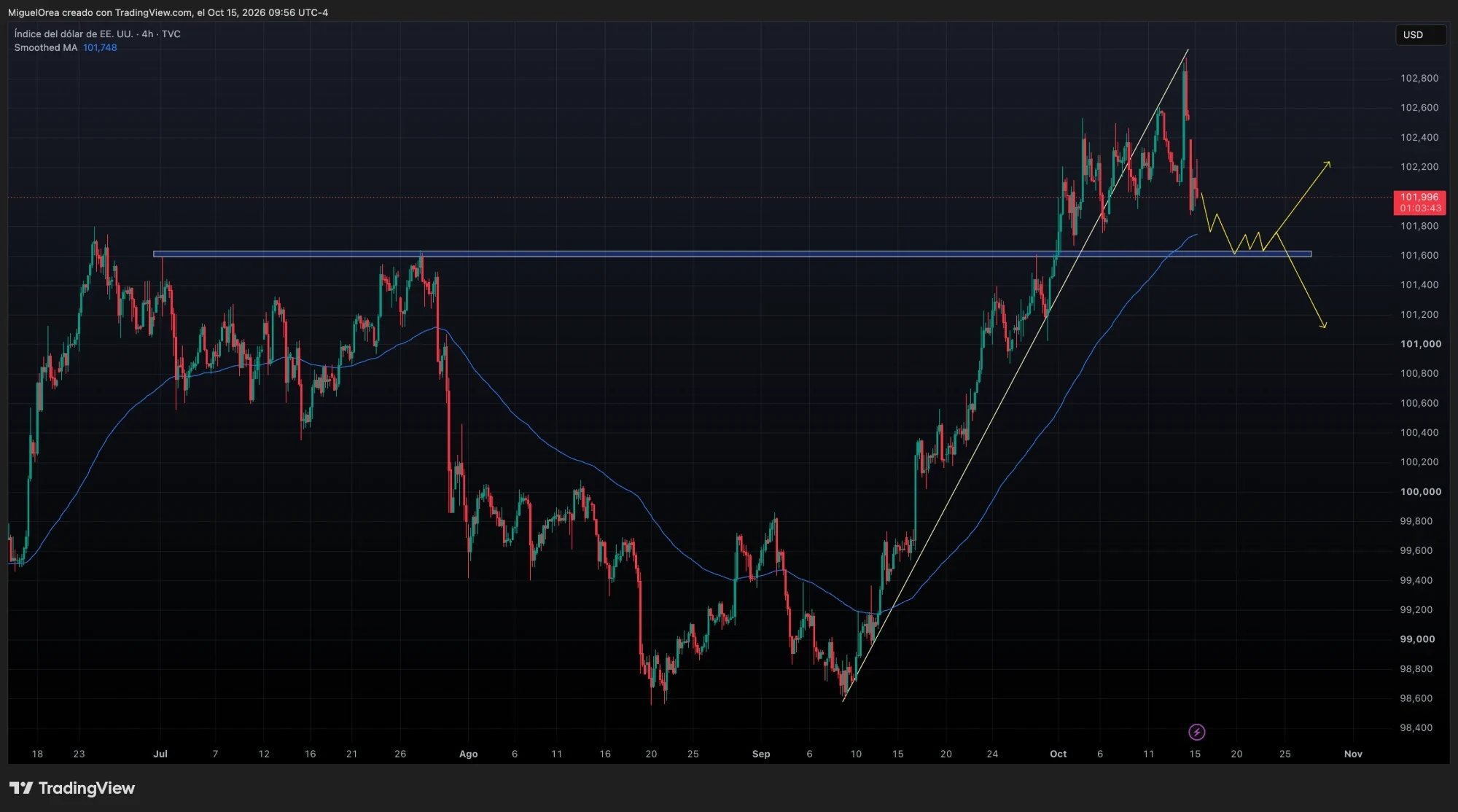Click the 100,000 price axis label
This screenshot has width=1458, height=812.
(1420, 491)
